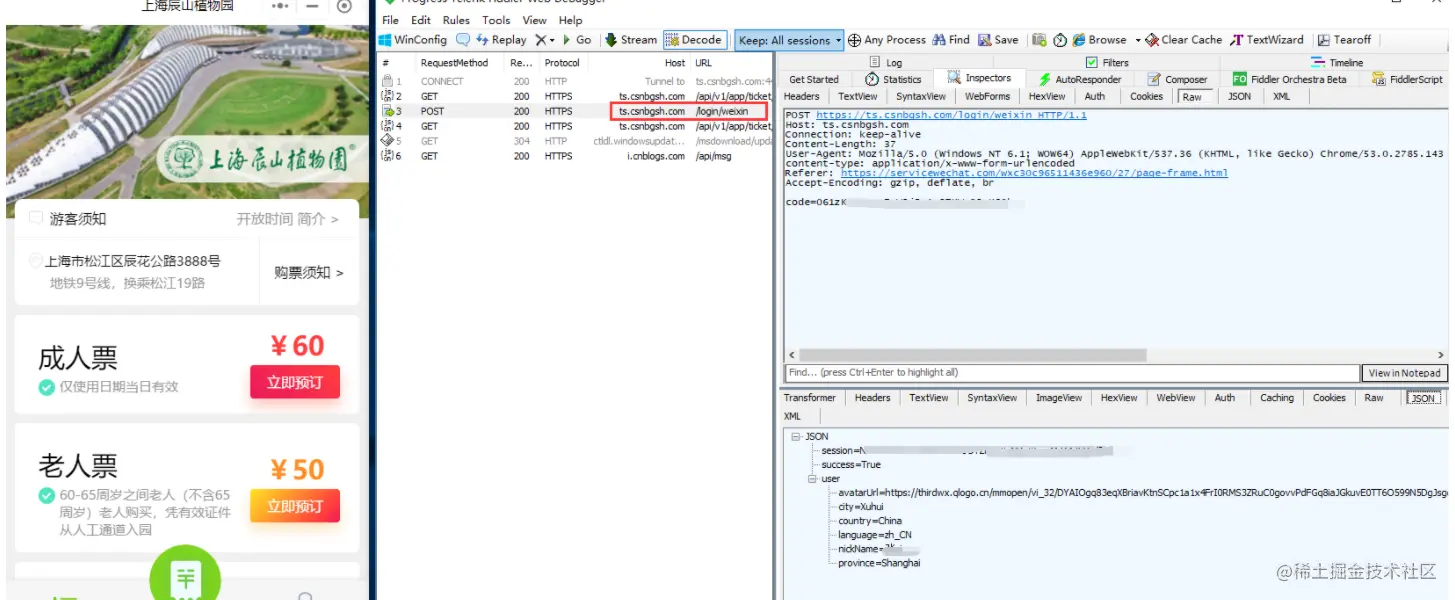The height and width of the screenshot is (600, 1455).
Task: Open the Rules menu
Action: [456, 20]
